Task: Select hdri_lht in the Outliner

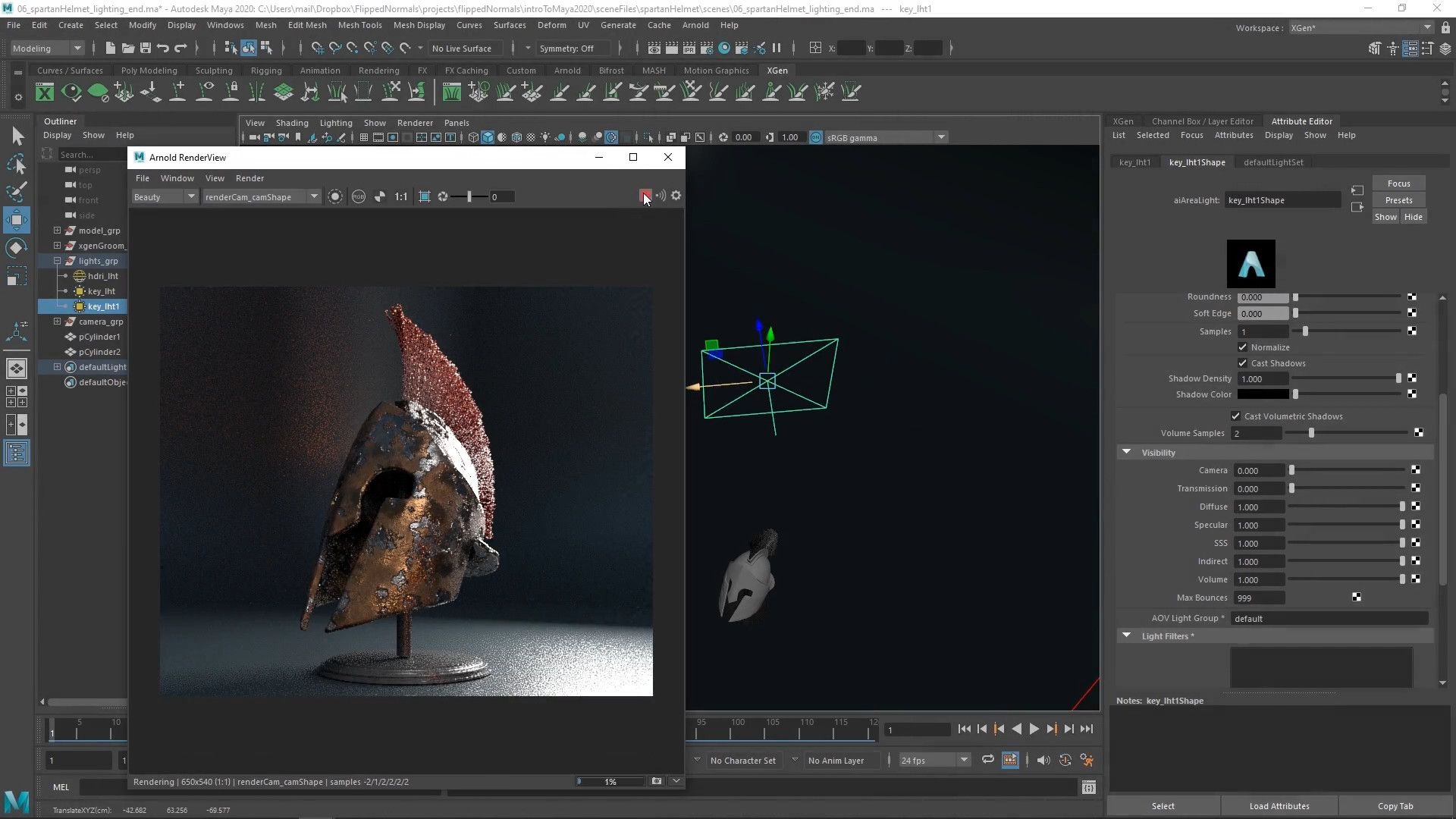Action: (x=103, y=276)
